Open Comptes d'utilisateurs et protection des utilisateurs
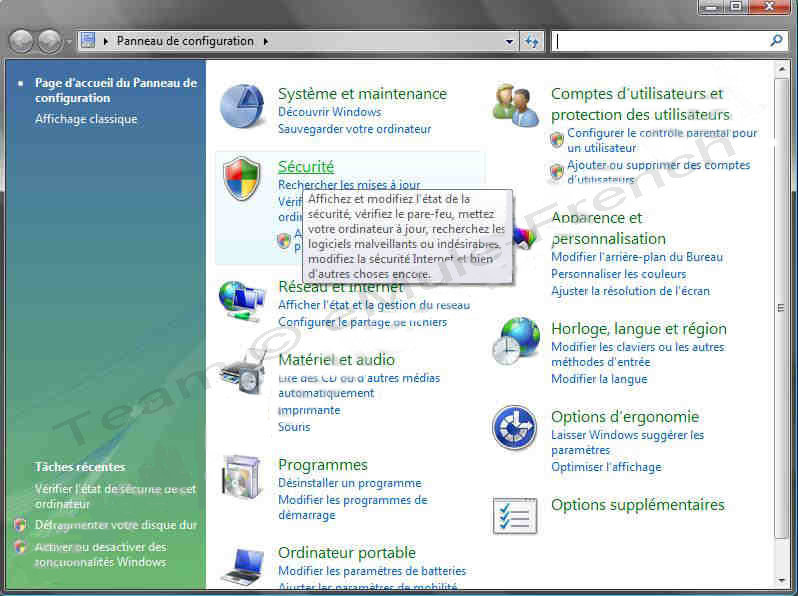 point(641,104)
